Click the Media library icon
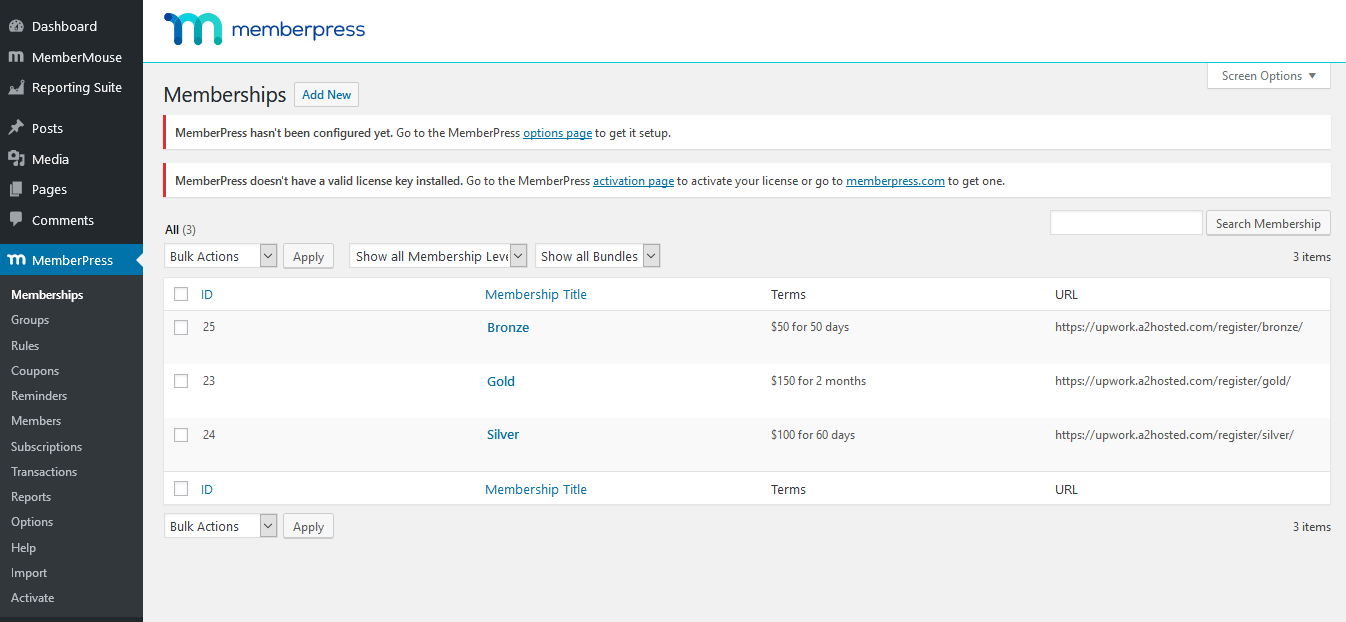1346x622 pixels. [x=16, y=159]
